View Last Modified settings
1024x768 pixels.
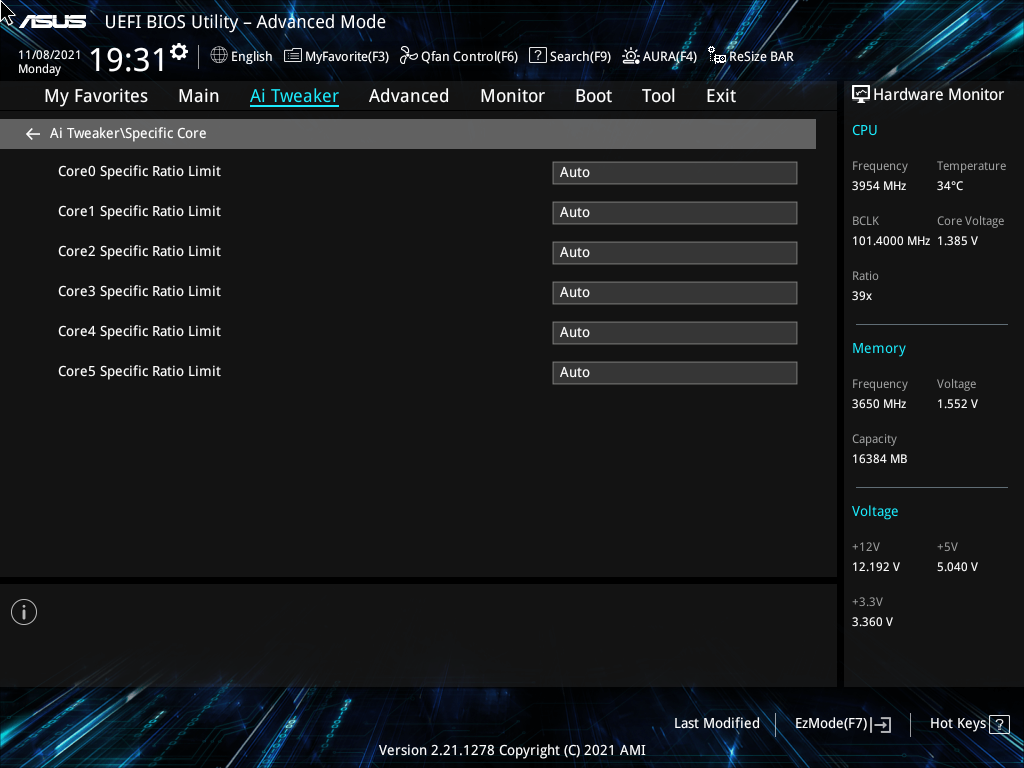pos(716,723)
